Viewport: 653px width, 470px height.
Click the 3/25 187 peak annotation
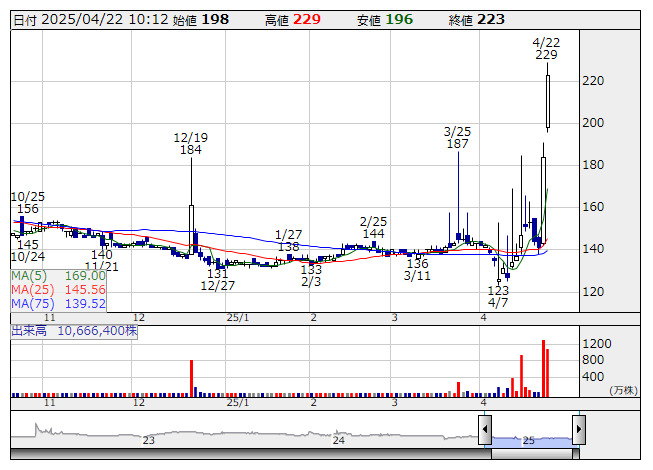point(457,137)
